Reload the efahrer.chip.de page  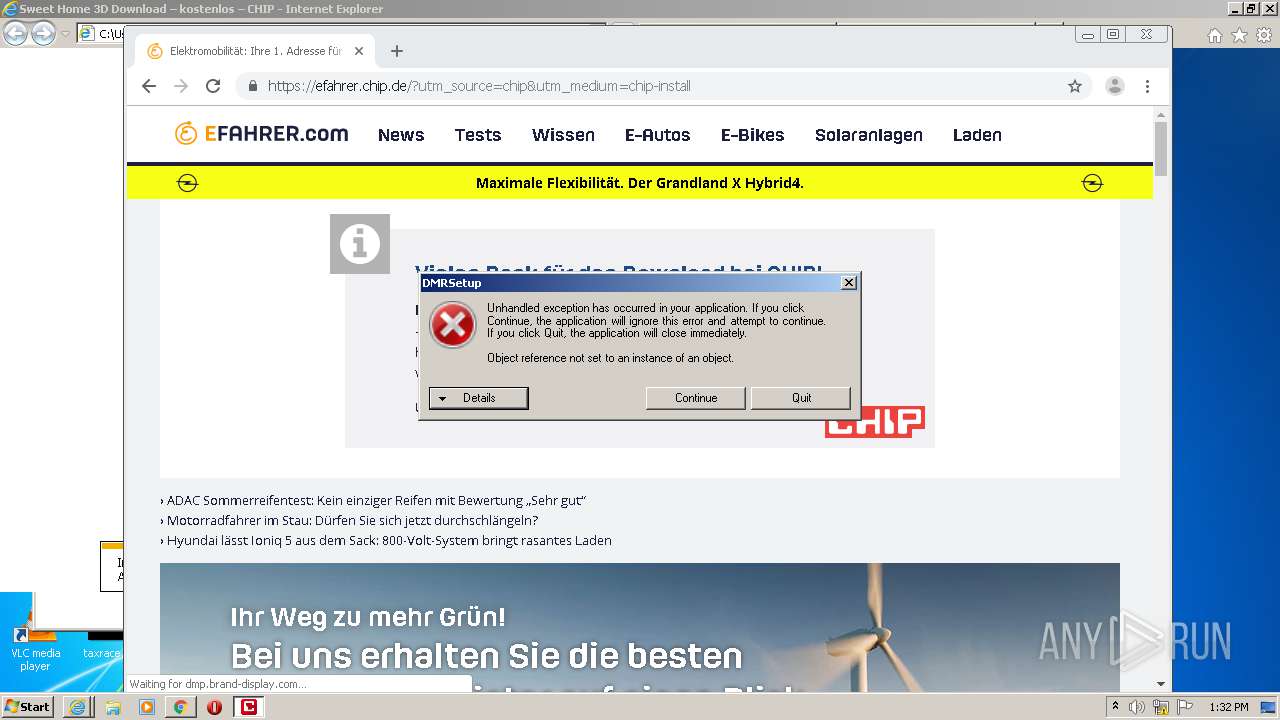pyautogui.click(x=213, y=86)
